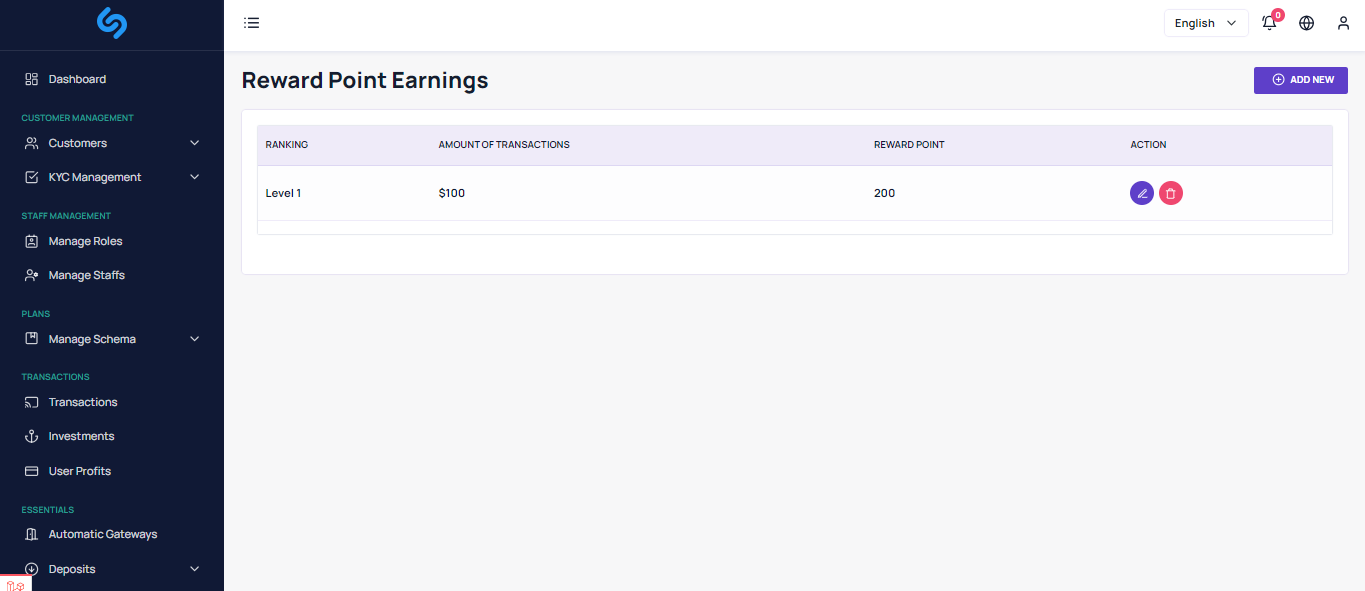Viewport: 1365px width, 591px height.
Task: Open the user profile icon
Action: pos(1343,23)
